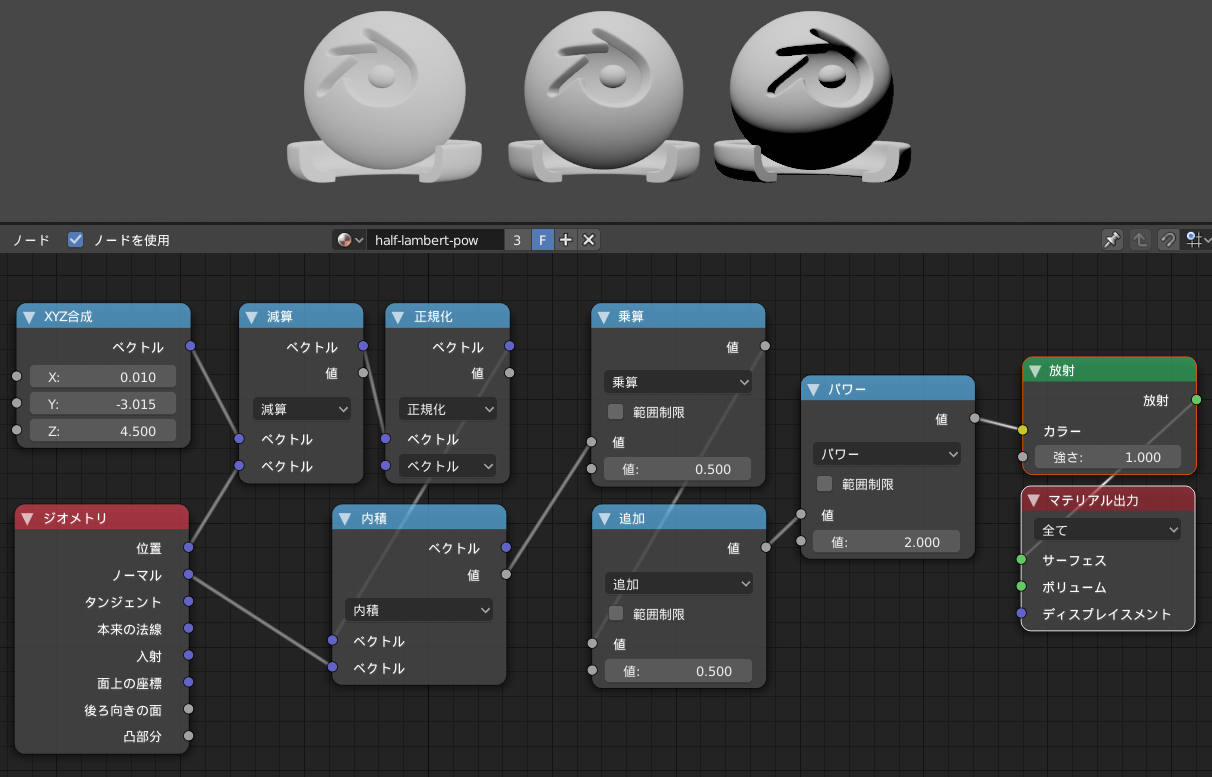Open 全て target dropdown in マテリアル出力
This screenshot has width=1212, height=777.
pyautogui.click(x=1108, y=530)
